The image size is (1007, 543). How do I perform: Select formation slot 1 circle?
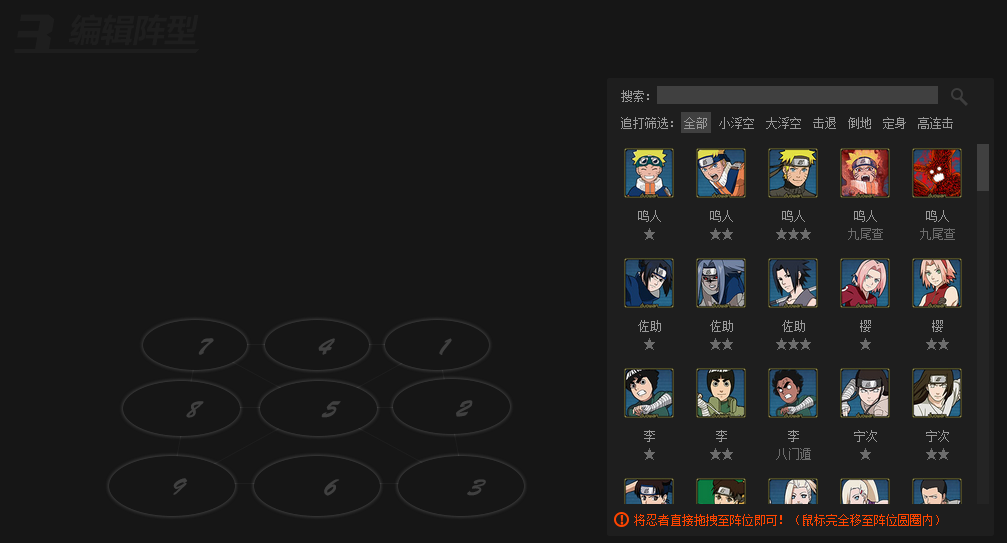(x=437, y=345)
